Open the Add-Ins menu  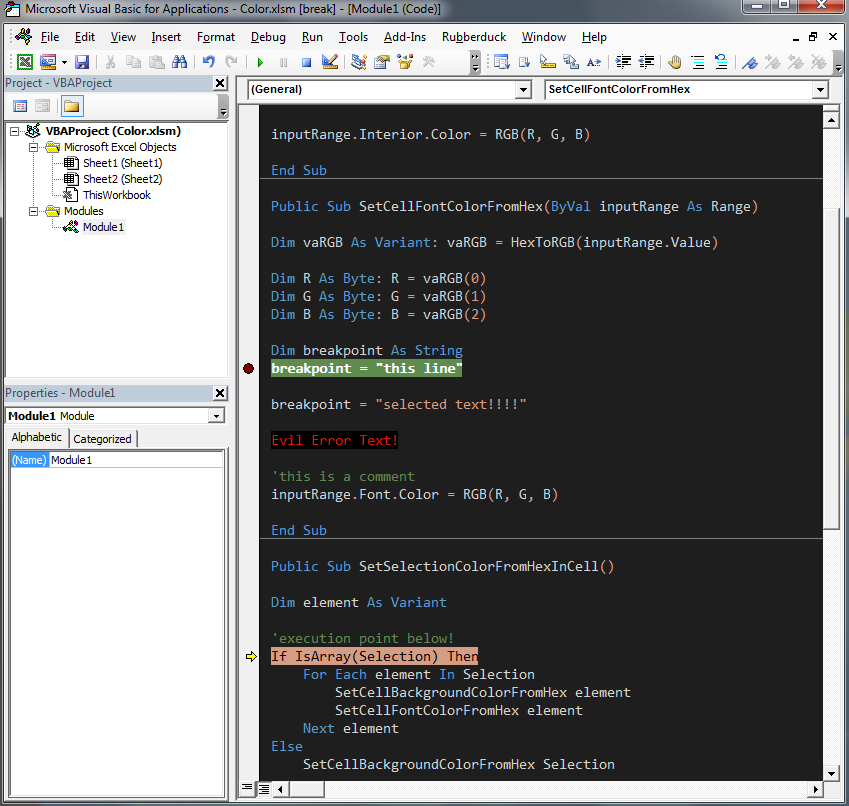click(x=405, y=37)
